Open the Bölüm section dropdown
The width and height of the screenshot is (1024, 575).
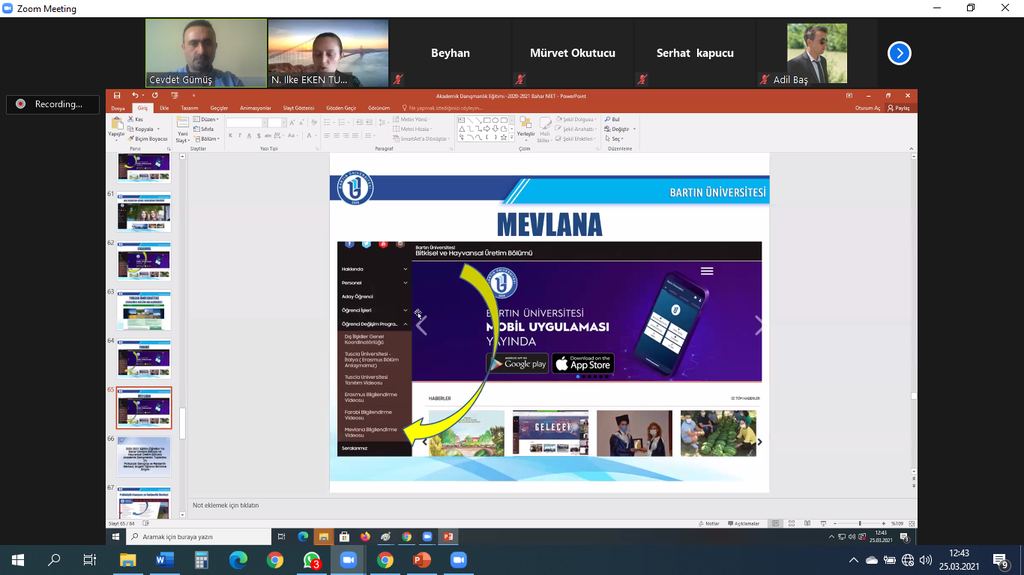(207, 139)
